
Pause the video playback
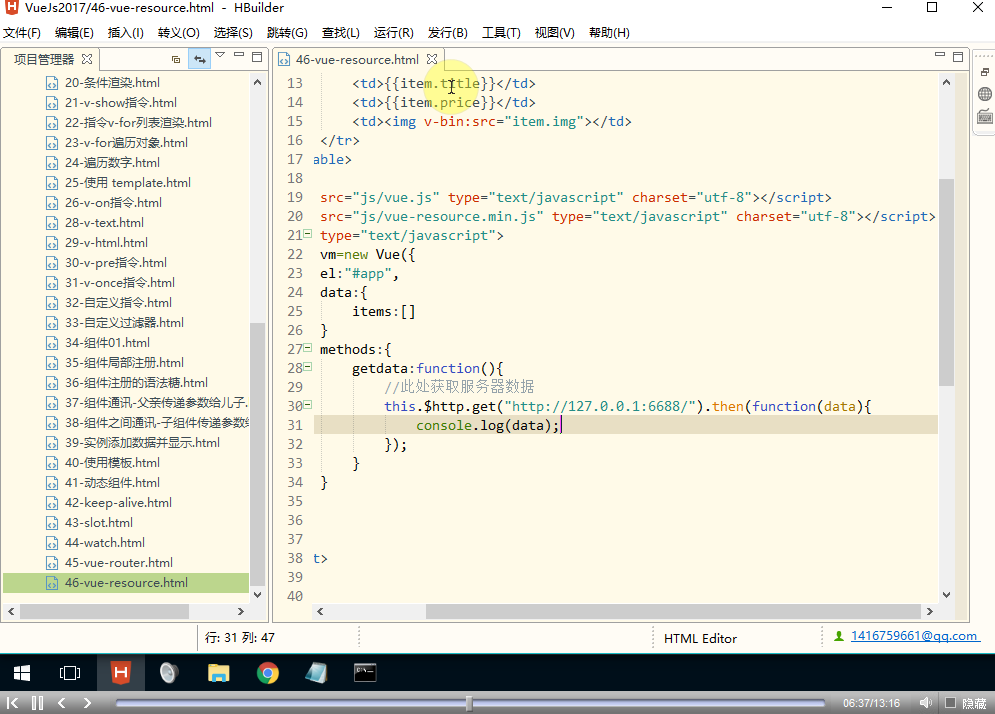click(x=37, y=703)
